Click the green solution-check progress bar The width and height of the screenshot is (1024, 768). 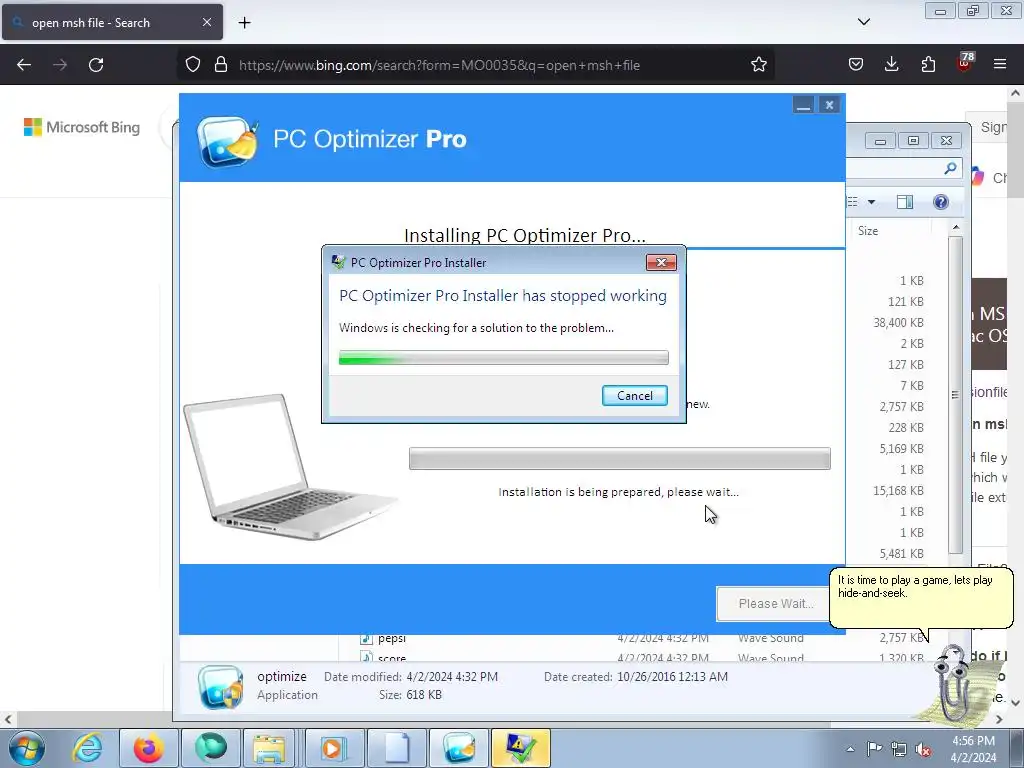pyautogui.click(x=504, y=357)
